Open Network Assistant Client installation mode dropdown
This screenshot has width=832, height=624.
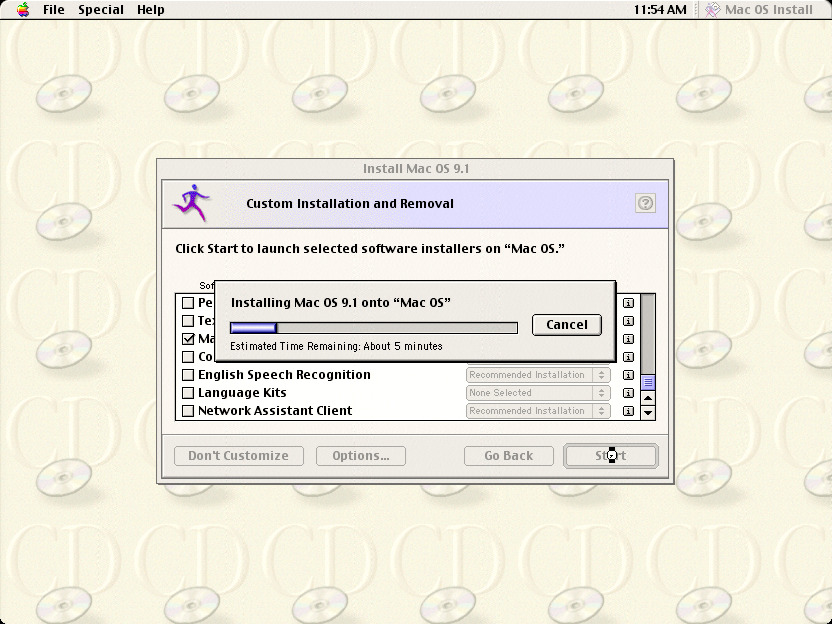(x=538, y=411)
